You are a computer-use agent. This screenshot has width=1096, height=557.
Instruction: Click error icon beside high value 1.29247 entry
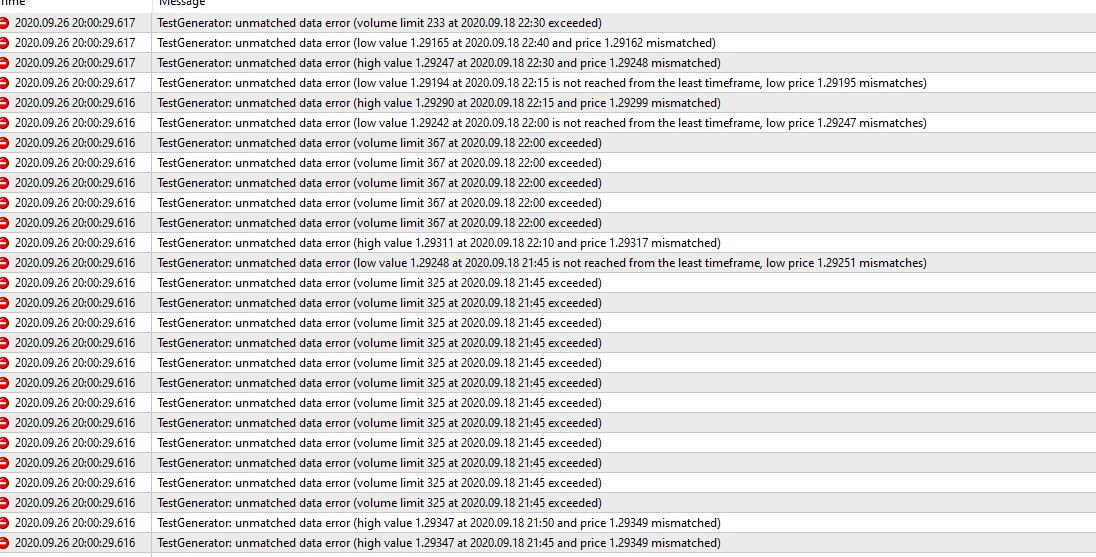click(x=4, y=63)
